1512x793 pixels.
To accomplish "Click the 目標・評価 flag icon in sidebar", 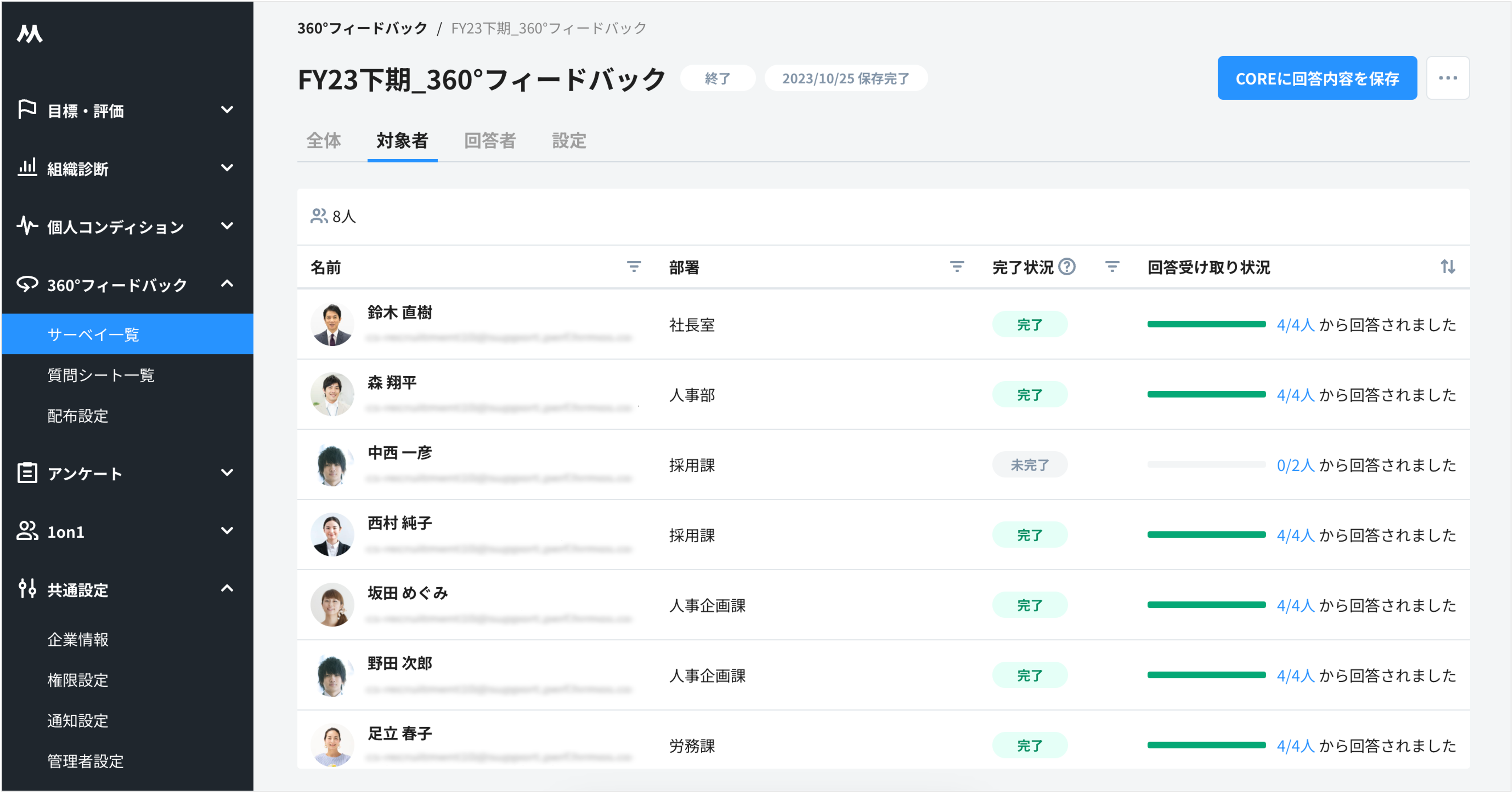I will (27, 110).
